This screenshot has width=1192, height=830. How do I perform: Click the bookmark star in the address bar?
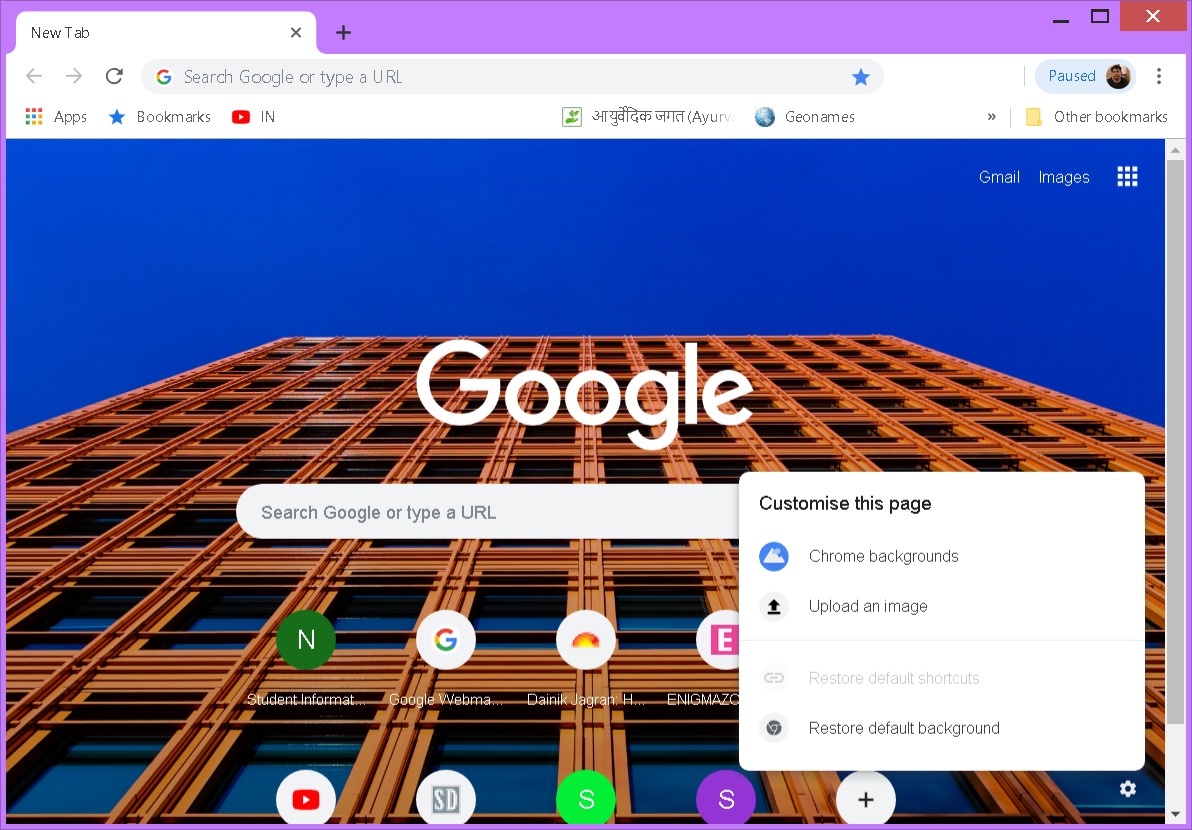point(861,76)
